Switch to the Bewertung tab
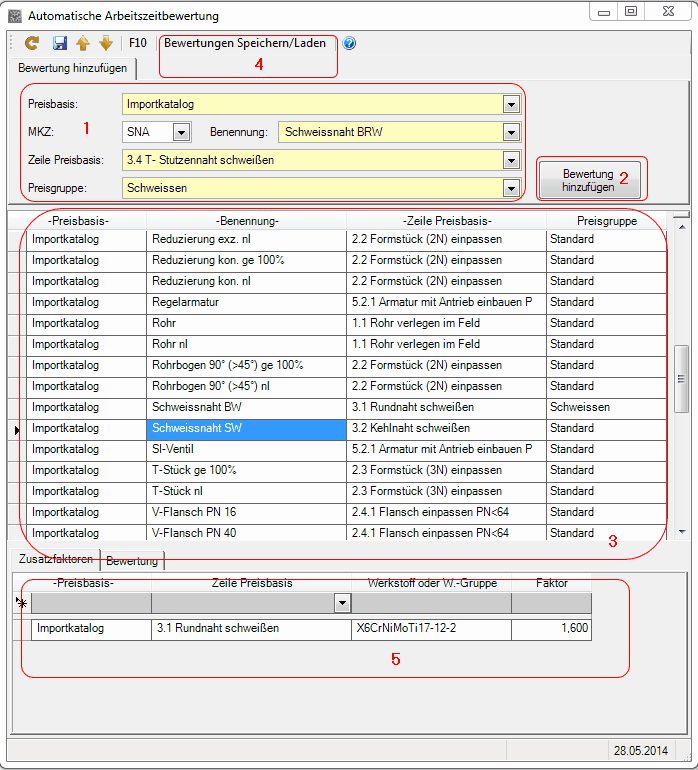 coord(133,561)
